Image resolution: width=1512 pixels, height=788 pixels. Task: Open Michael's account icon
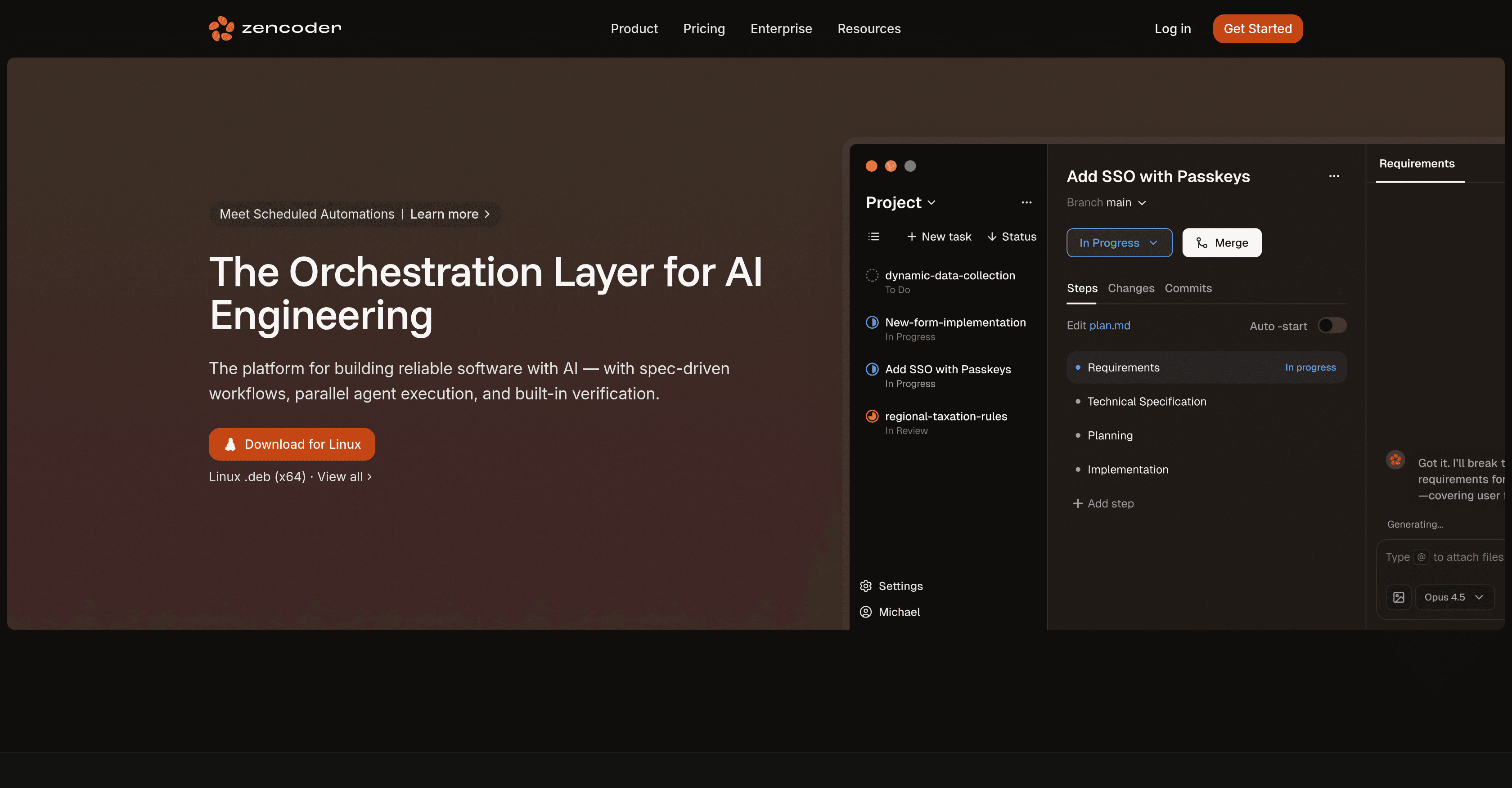(x=865, y=612)
